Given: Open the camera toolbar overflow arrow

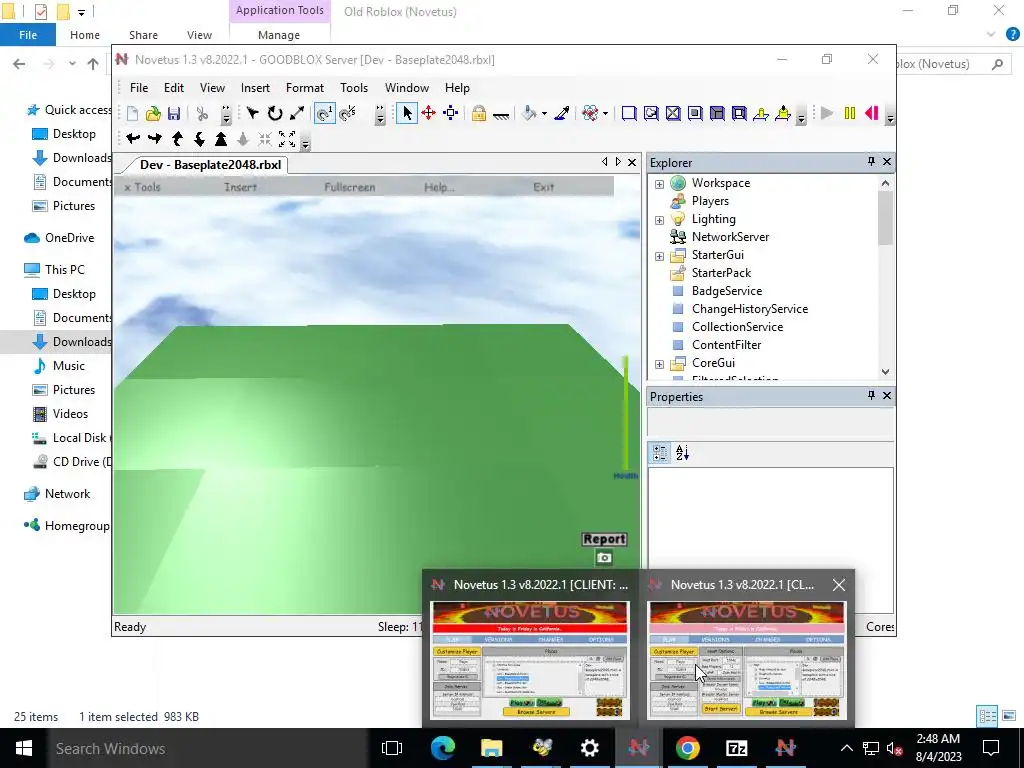Looking at the screenshot, I should (305, 141).
